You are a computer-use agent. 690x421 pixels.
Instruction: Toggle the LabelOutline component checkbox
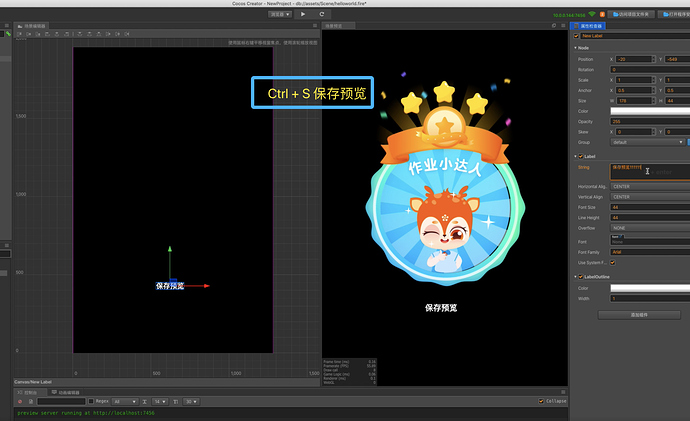pyautogui.click(x=581, y=277)
